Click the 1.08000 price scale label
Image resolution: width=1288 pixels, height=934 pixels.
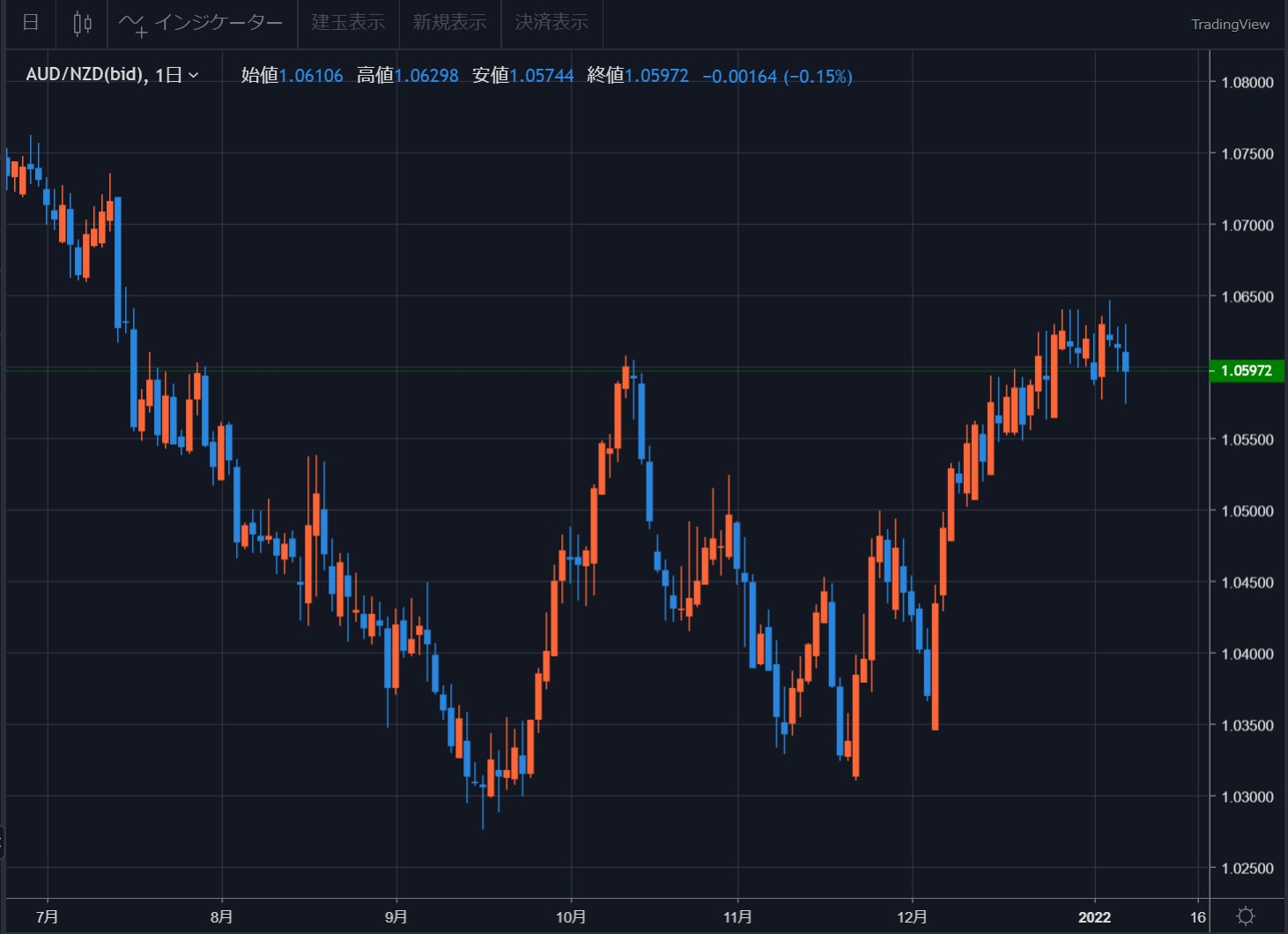tap(1247, 82)
